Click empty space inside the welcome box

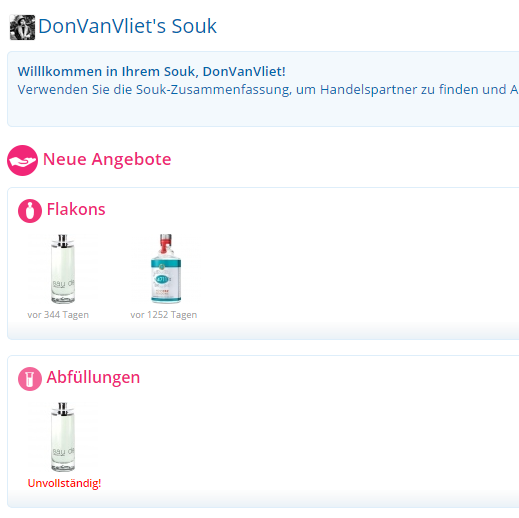point(267,113)
